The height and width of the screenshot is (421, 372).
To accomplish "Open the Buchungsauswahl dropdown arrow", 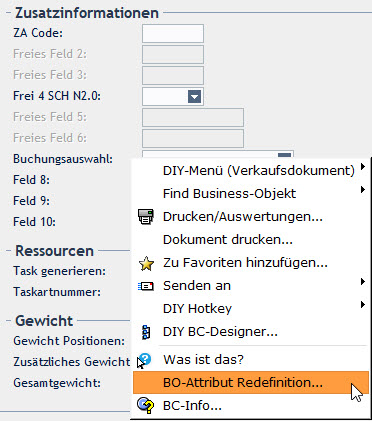I will (x=284, y=155).
